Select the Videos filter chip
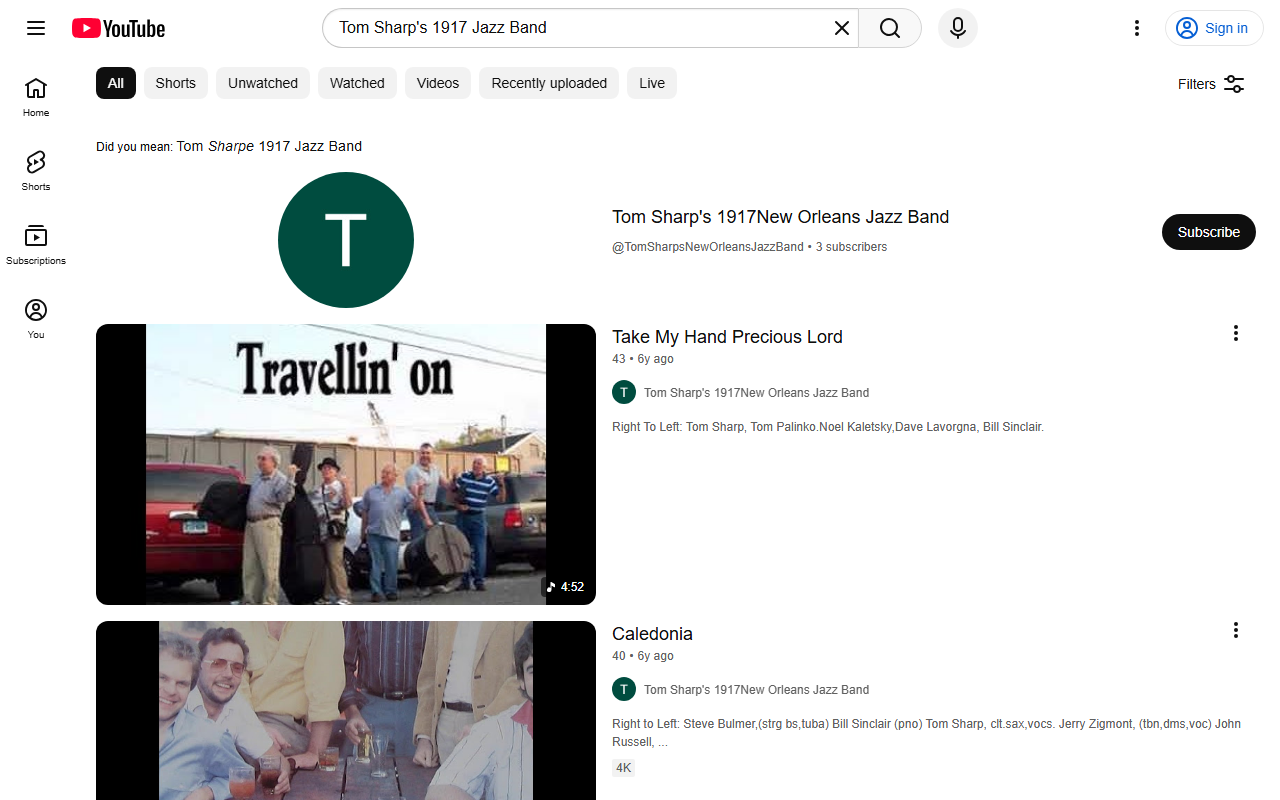 pyautogui.click(x=438, y=83)
